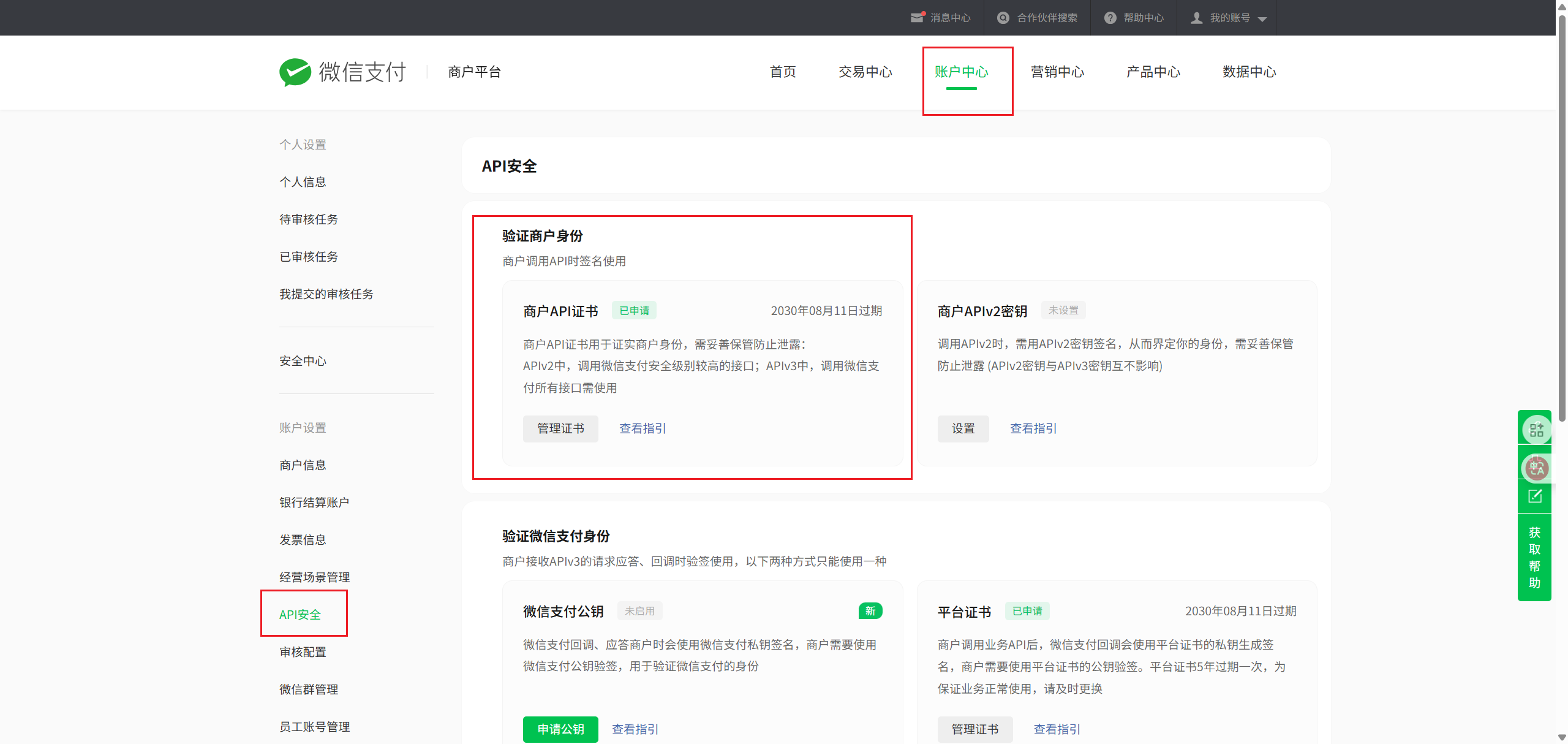Click the floating translate icon
Image resolution: width=1568 pixels, height=744 pixels.
(1536, 468)
